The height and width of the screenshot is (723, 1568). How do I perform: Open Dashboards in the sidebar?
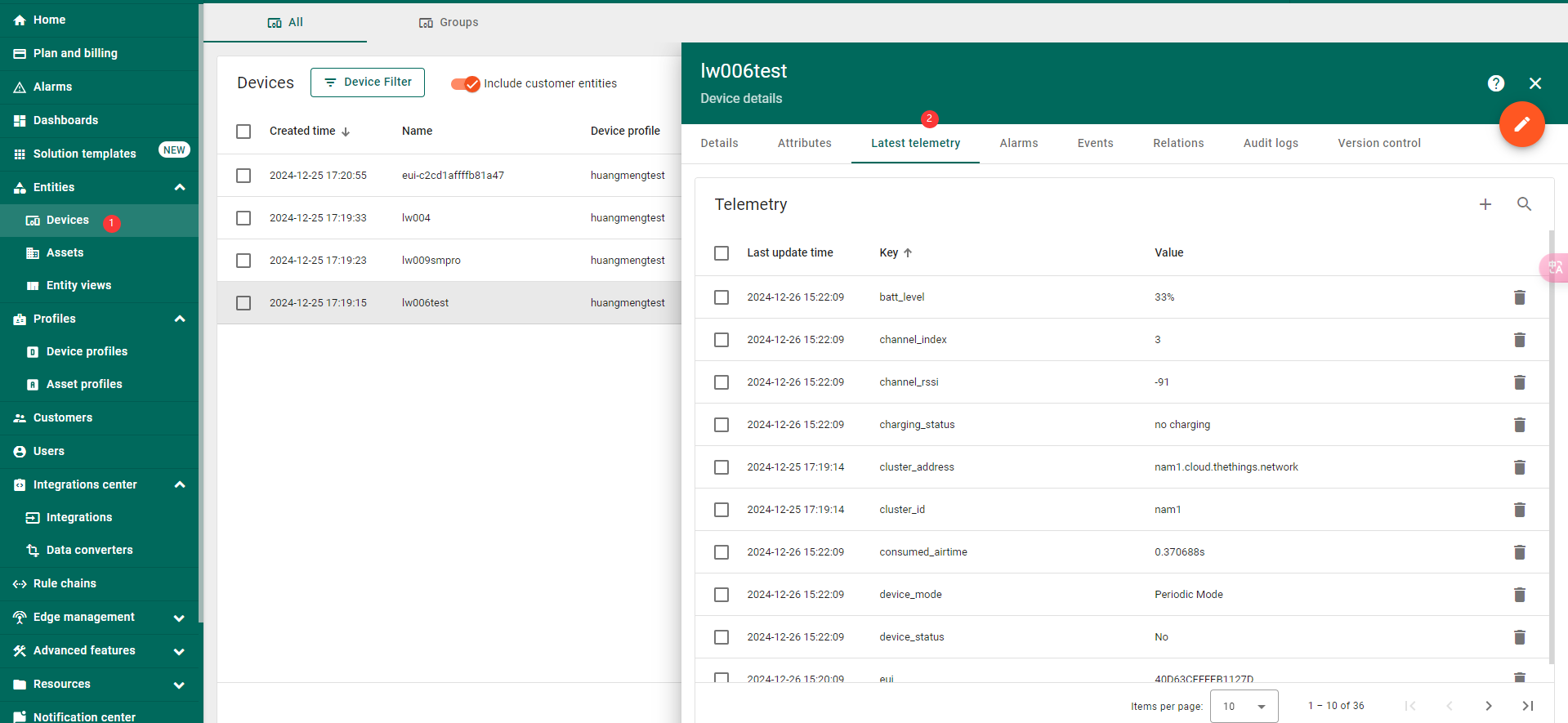[x=99, y=120]
